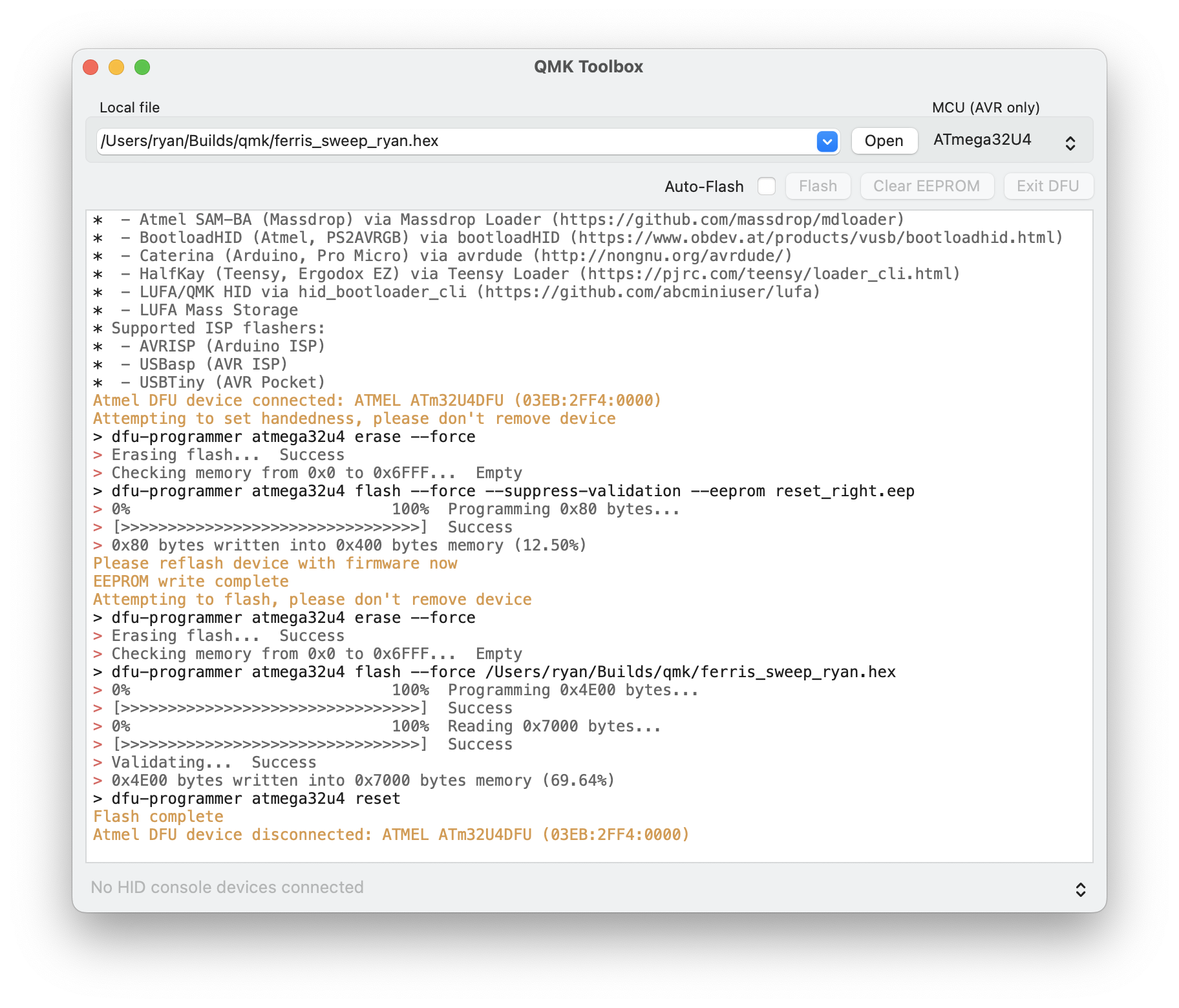This screenshot has width=1179, height=1008.
Task: Click the "EEPROM write complete" log message
Action: pos(191,582)
